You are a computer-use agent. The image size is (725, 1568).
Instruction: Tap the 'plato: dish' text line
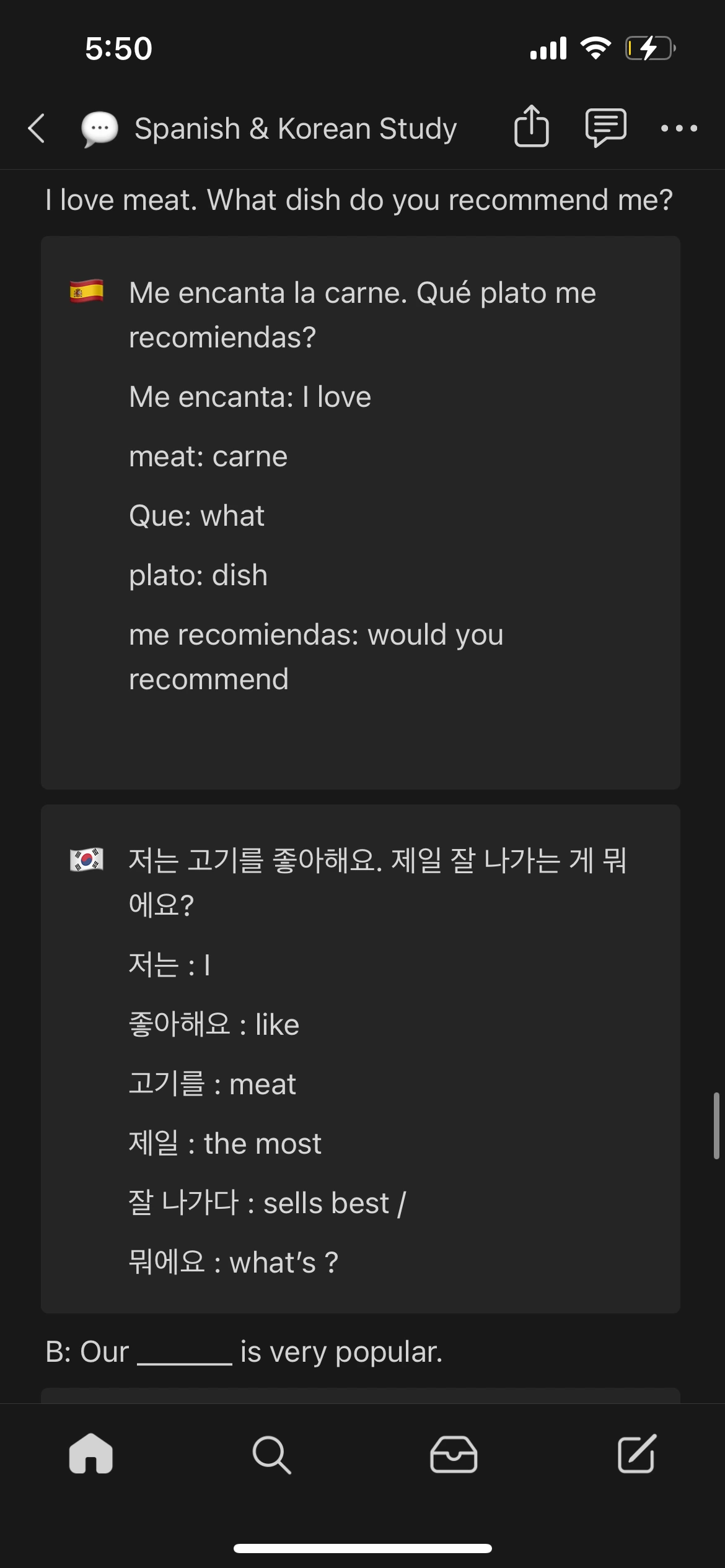click(x=198, y=575)
